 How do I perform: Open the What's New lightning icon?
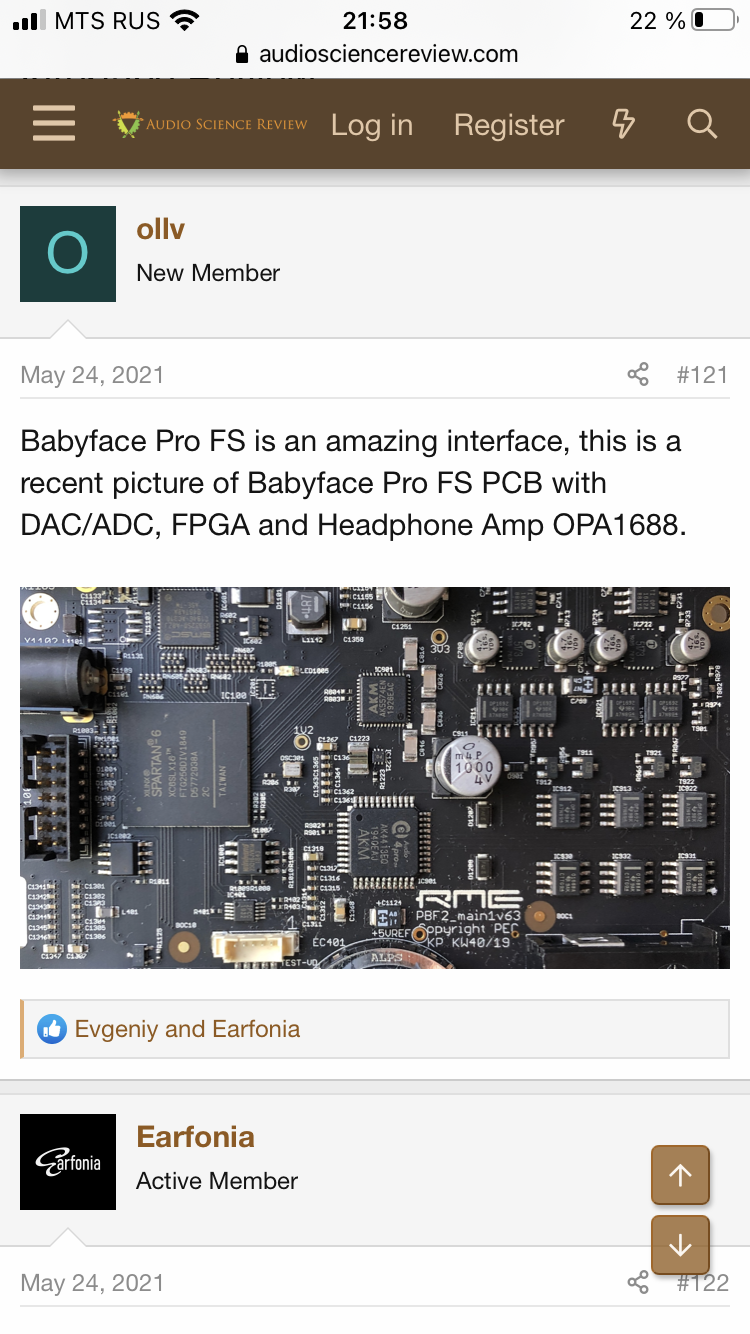click(623, 125)
